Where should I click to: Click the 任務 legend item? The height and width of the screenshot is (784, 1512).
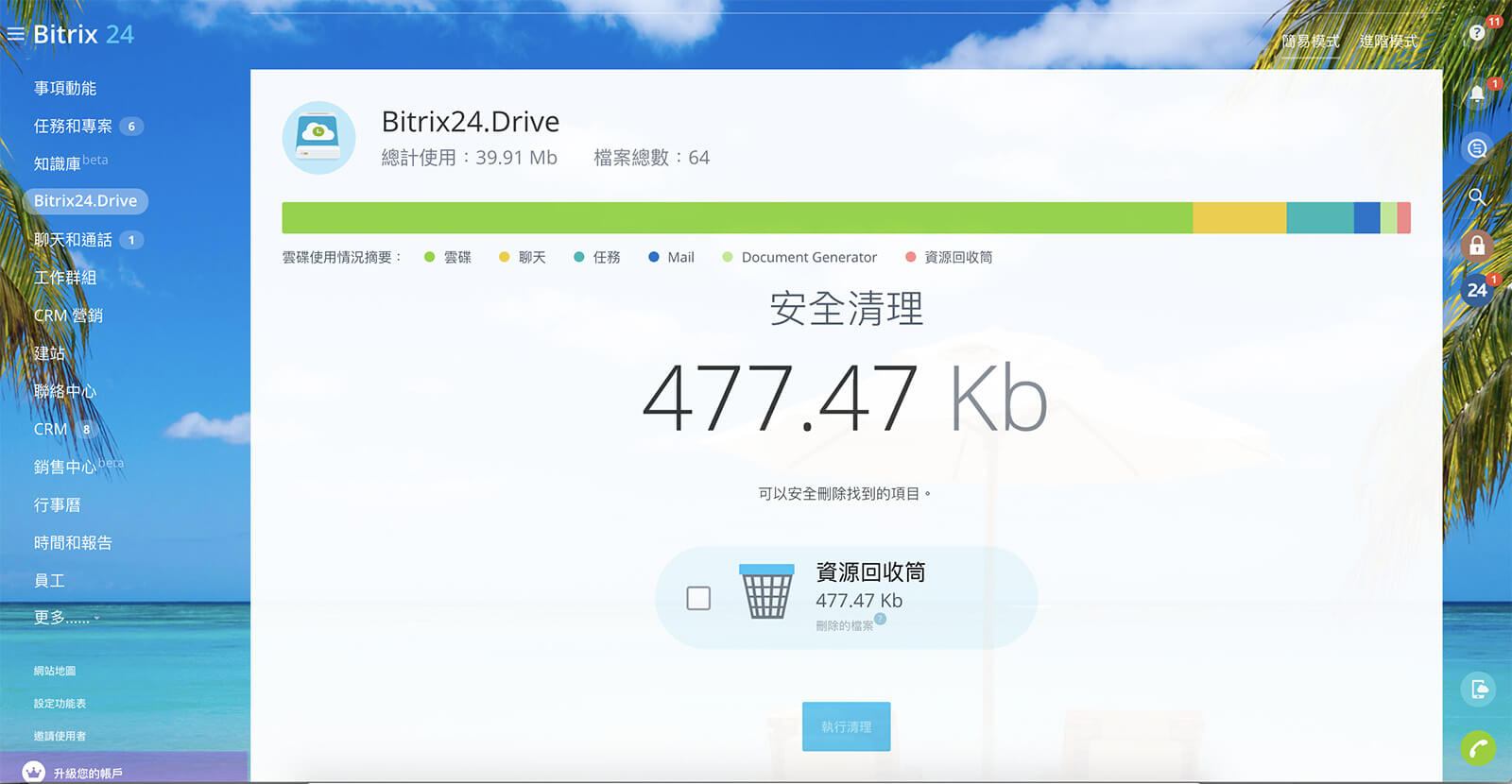[597, 257]
